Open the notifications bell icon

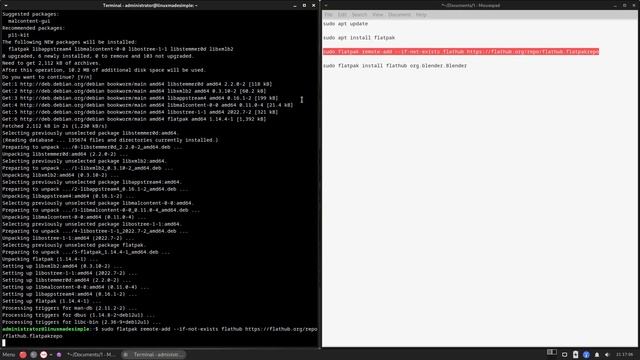pos(597,355)
